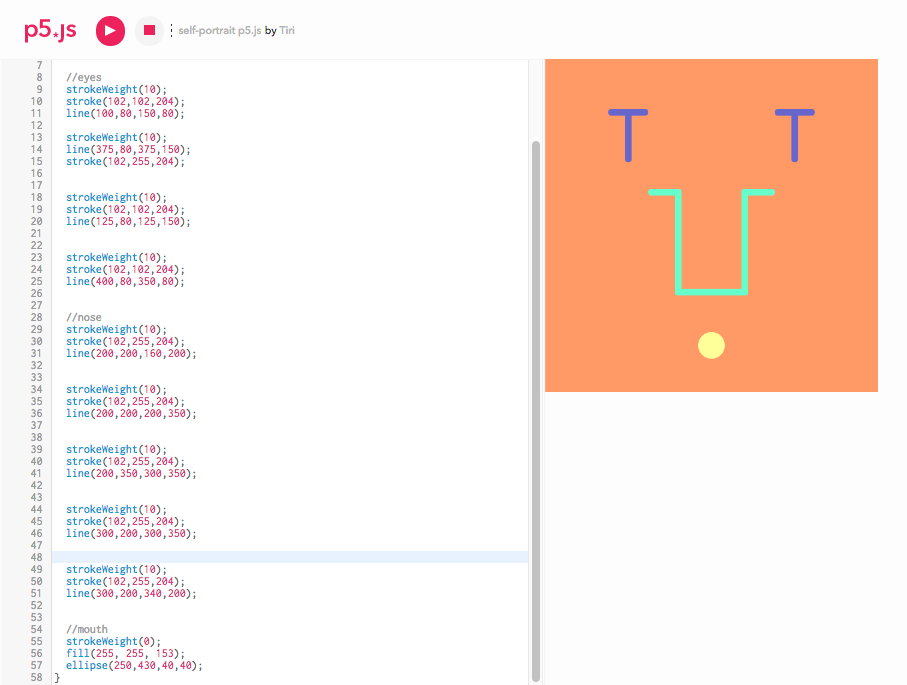The height and width of the screenshot is (685, 907).
Task: Stop the sketch with the stop button
Action: coord(149,30)
